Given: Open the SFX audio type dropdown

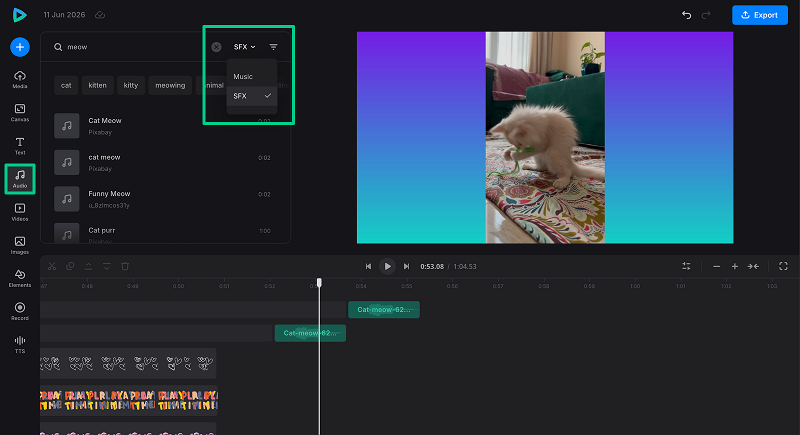Looking at the screenshot, I should 244,47.
